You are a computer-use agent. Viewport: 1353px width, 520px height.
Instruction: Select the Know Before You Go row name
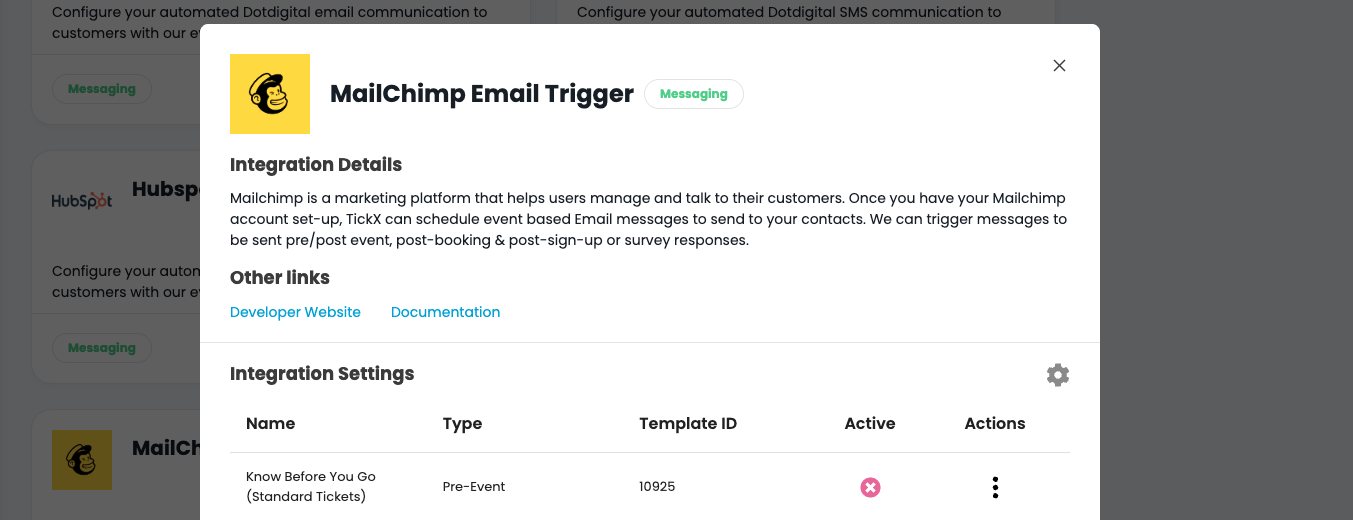tap(310, 486)
